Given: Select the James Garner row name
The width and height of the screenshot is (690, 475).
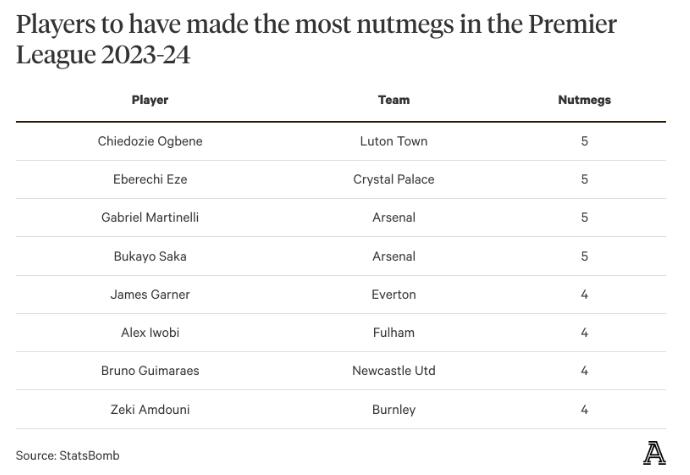Looking at the screenshot, I should 150,295.
